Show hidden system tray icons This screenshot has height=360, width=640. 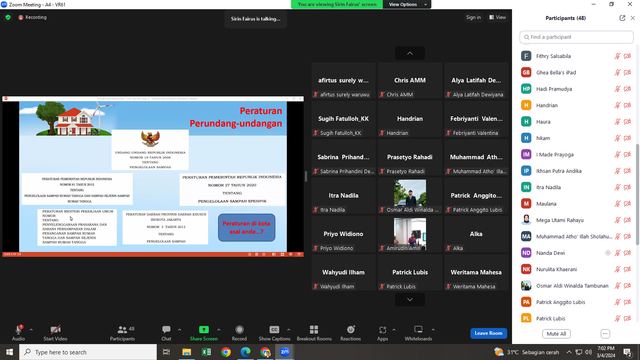[569, 352]
